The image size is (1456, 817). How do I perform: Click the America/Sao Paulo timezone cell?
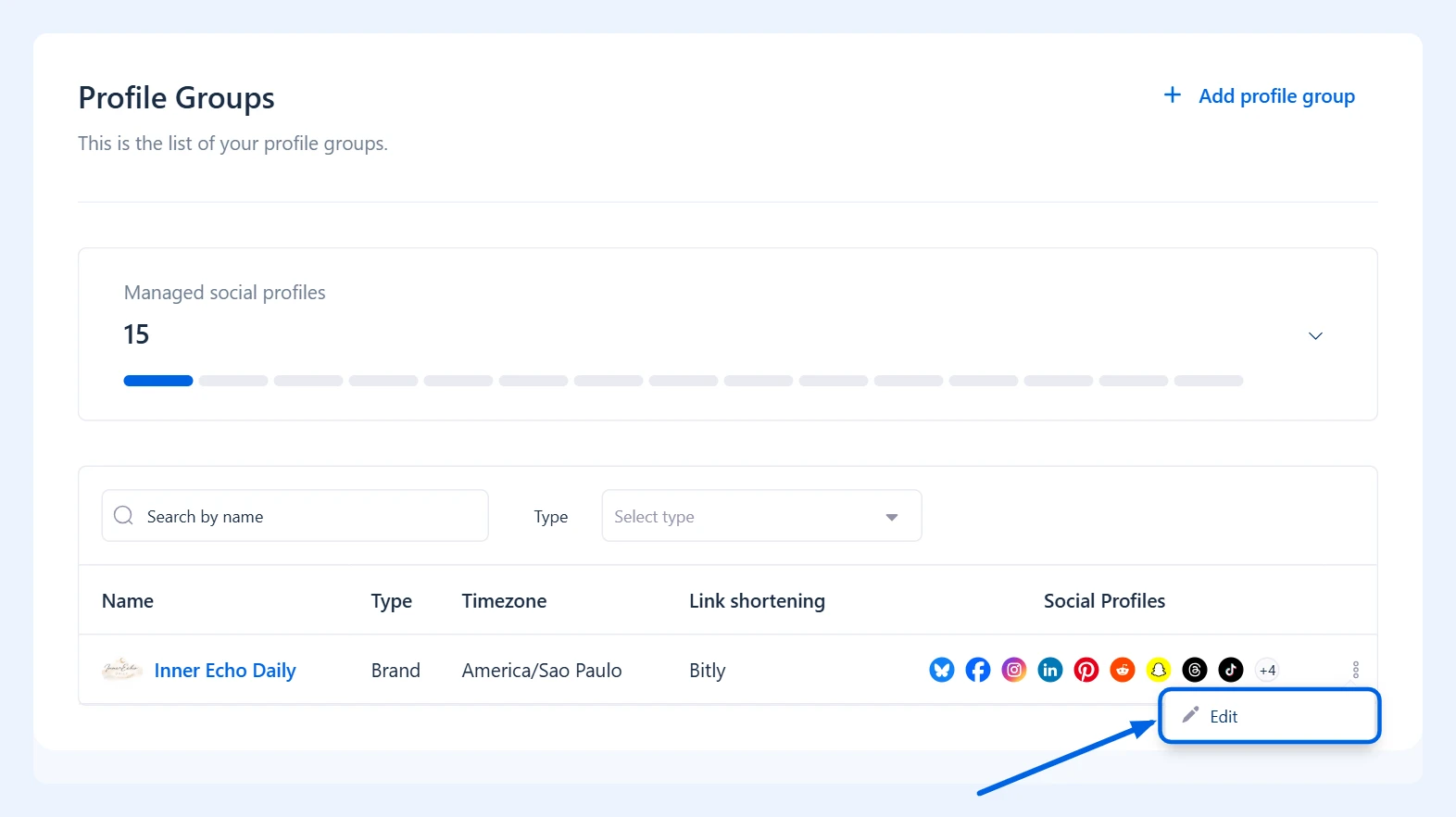click(x=542, y=671)
